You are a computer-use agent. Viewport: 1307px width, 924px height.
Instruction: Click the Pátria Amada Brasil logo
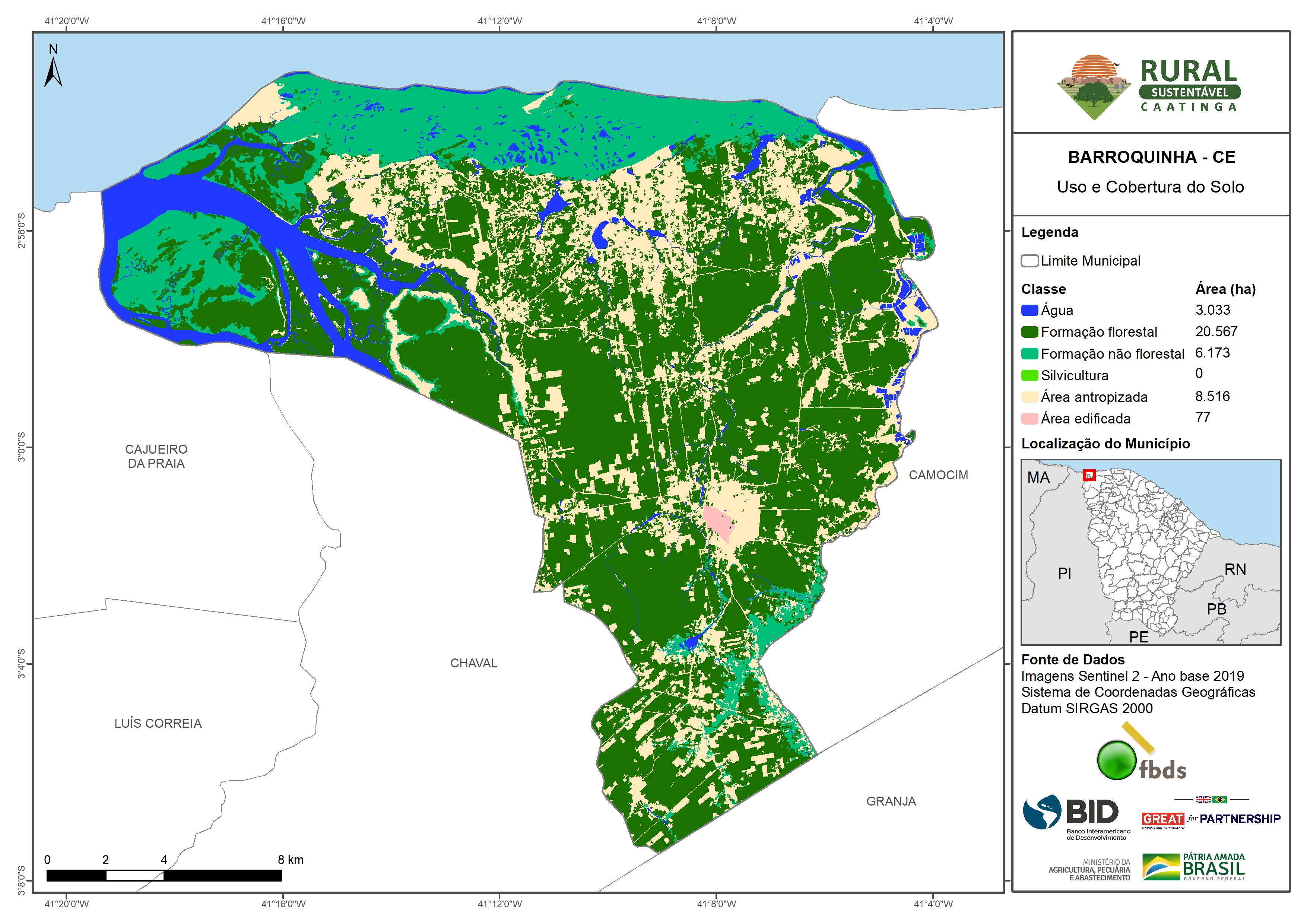[1194, 867]
